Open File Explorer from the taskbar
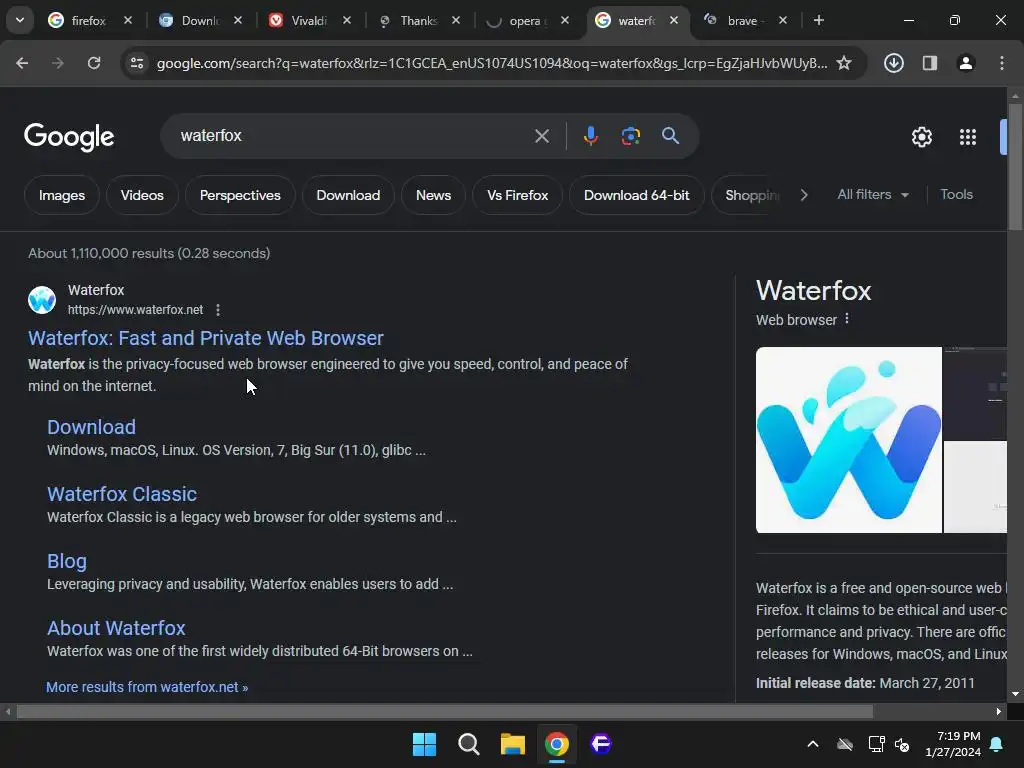Viewport: 1024px width, 768px height. coord(513,744)
